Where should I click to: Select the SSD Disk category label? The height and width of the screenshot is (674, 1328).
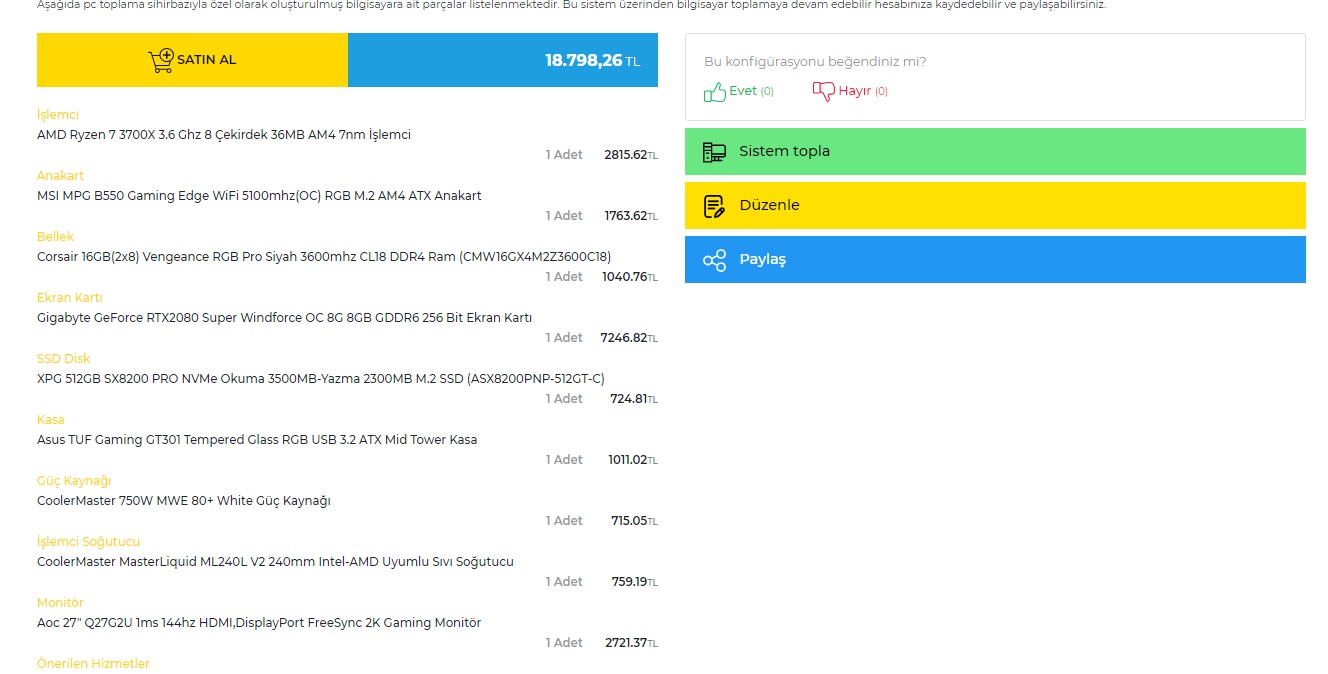[64, 359]
